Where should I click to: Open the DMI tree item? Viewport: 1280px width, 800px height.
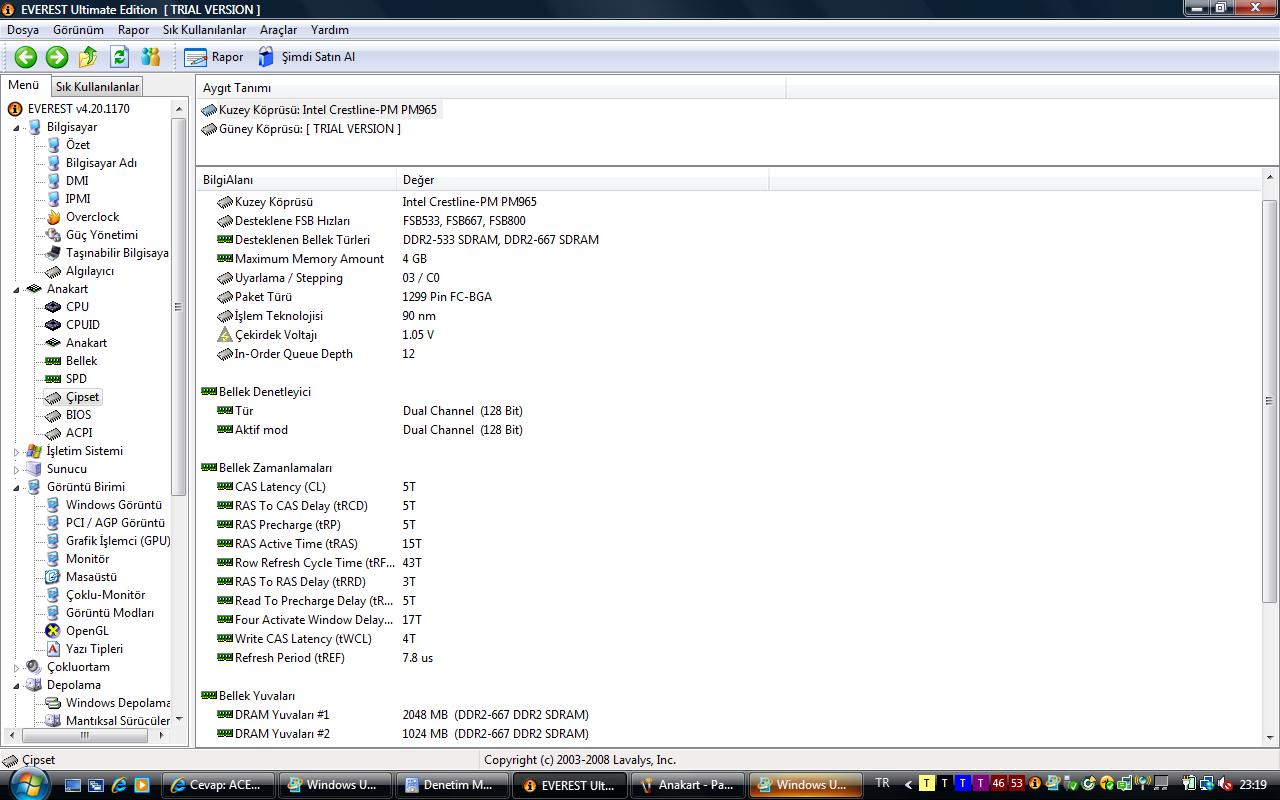[x=77, y=181]
